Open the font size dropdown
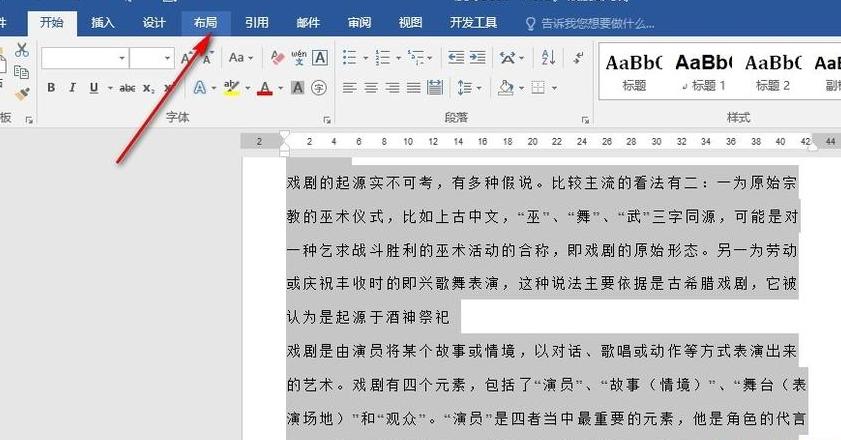This screenshot has height=440, width=841. 167,58
